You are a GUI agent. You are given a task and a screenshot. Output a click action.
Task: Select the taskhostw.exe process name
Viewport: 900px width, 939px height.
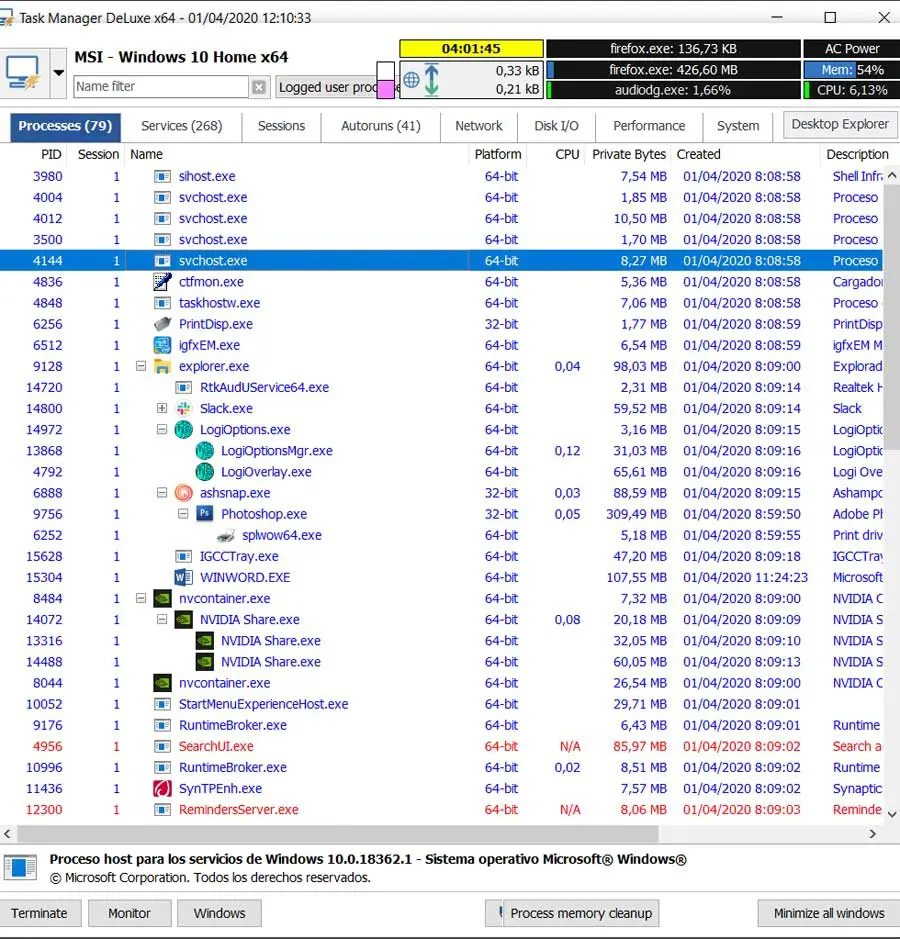point(219,303)
